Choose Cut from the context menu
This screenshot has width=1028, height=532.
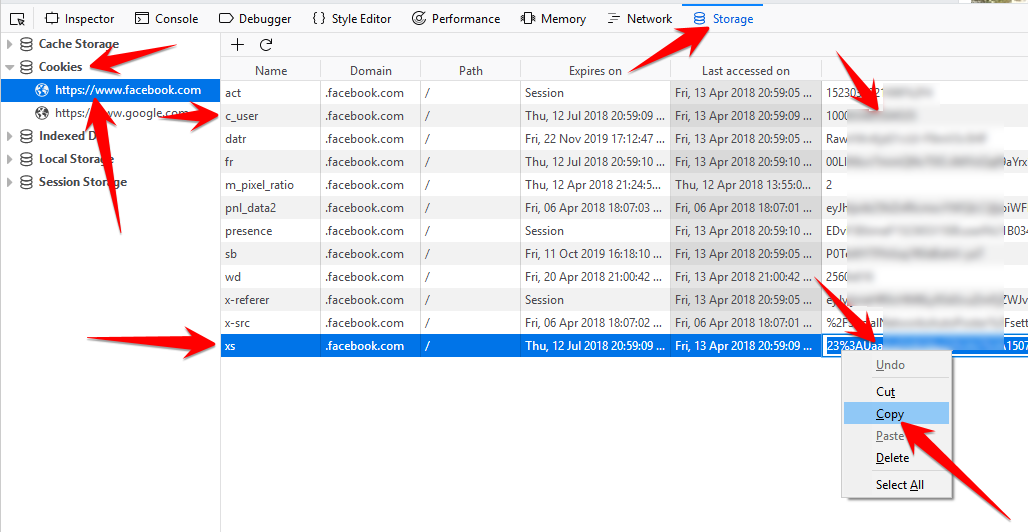(x=896, y=392)
